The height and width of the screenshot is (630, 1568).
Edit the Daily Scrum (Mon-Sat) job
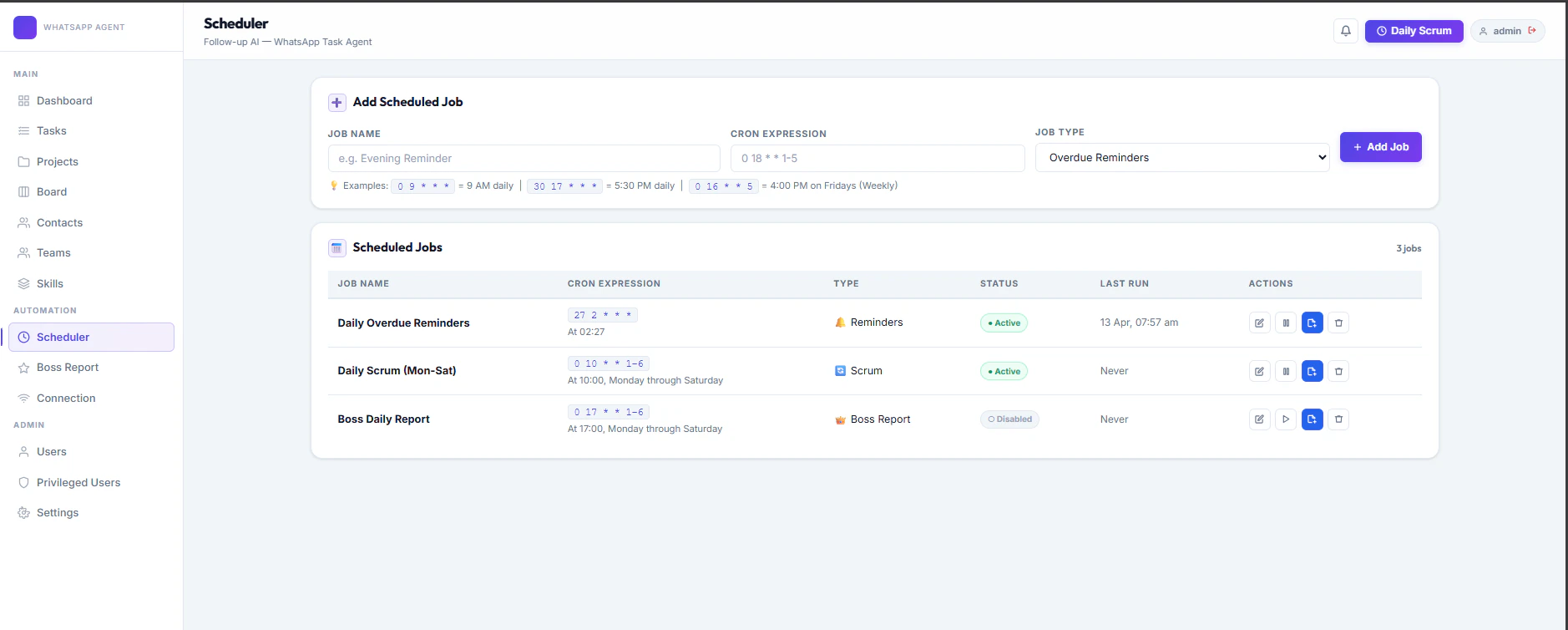point(1259,371)
